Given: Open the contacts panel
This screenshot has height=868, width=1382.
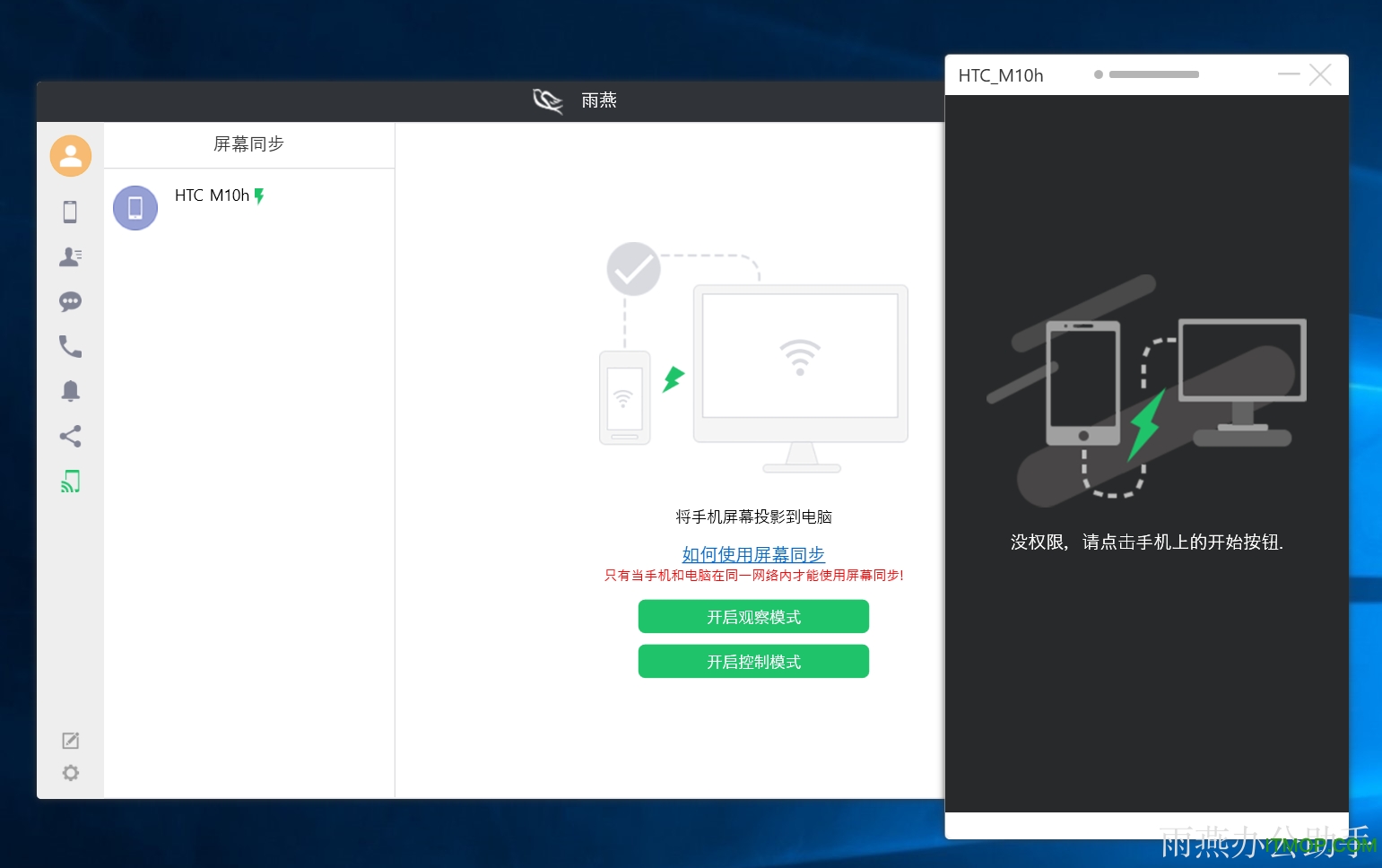Looking at the screenshot, I should point(70,256).
